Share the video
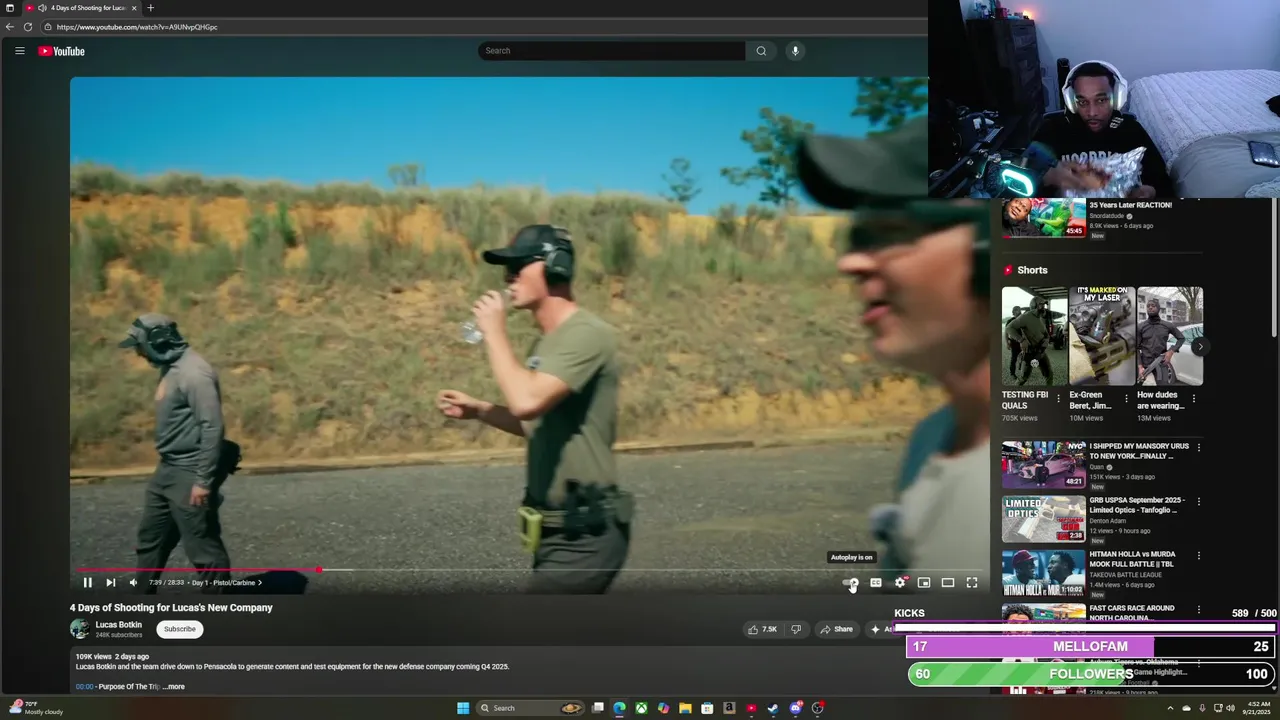Image resolution: width=1280 pixels, height=720 pixels. (836, 629)
